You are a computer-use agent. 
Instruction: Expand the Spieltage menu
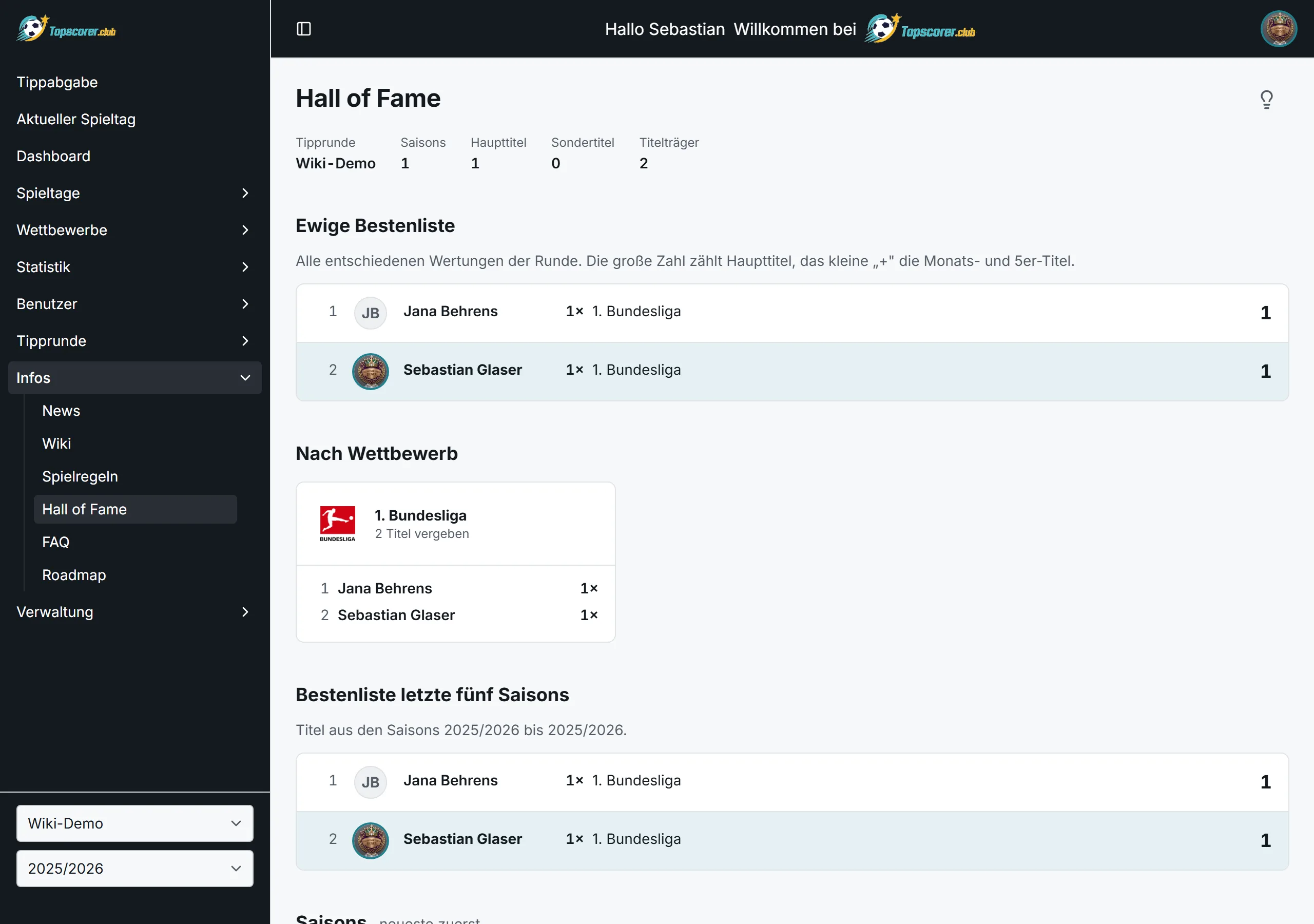pyautogui.click(x=134, y=193)
